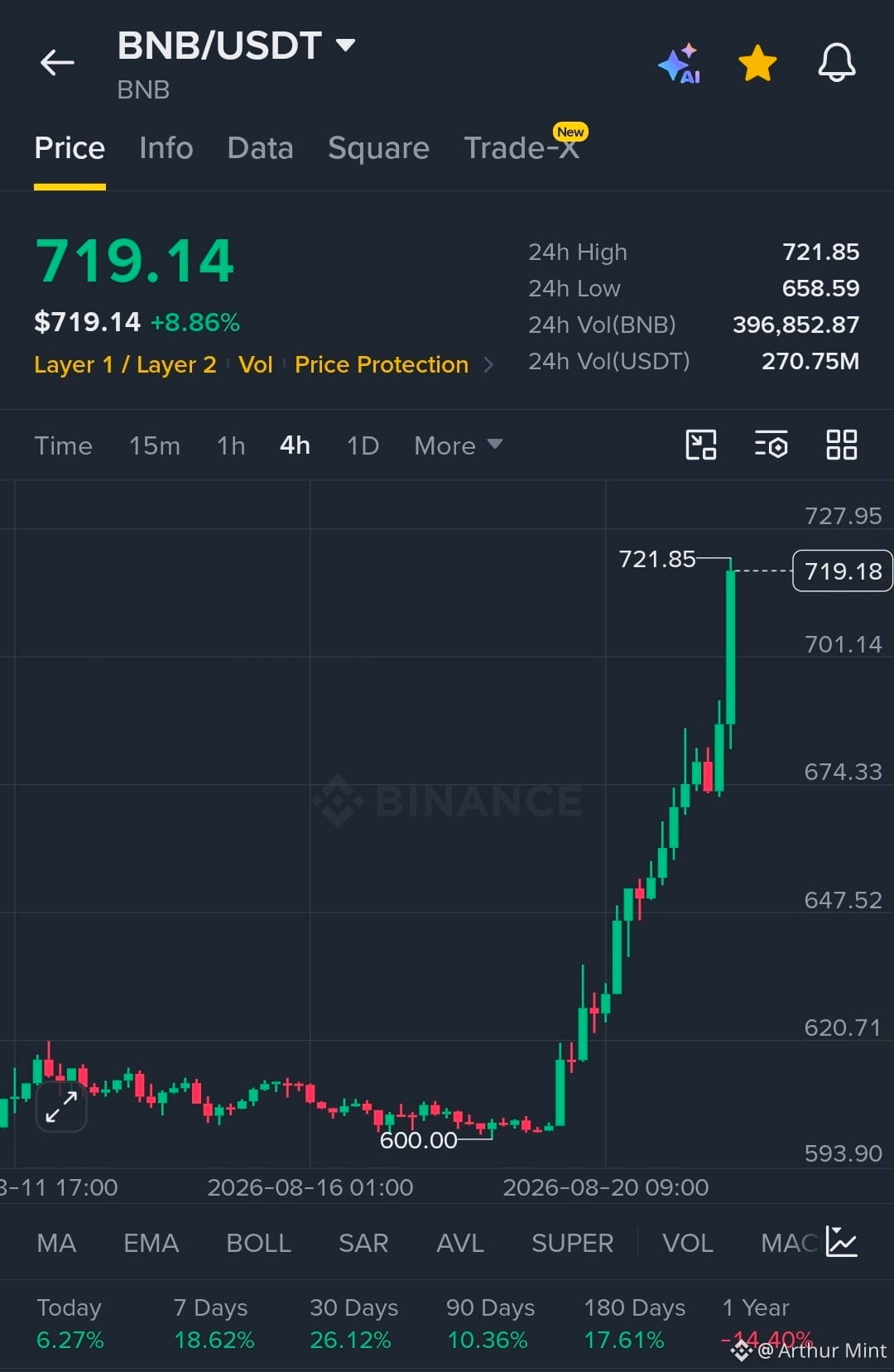This screenshot has width=894, height=1372.
Task: Click the 647.52 price axis label
Action: [x=843, y=900]
